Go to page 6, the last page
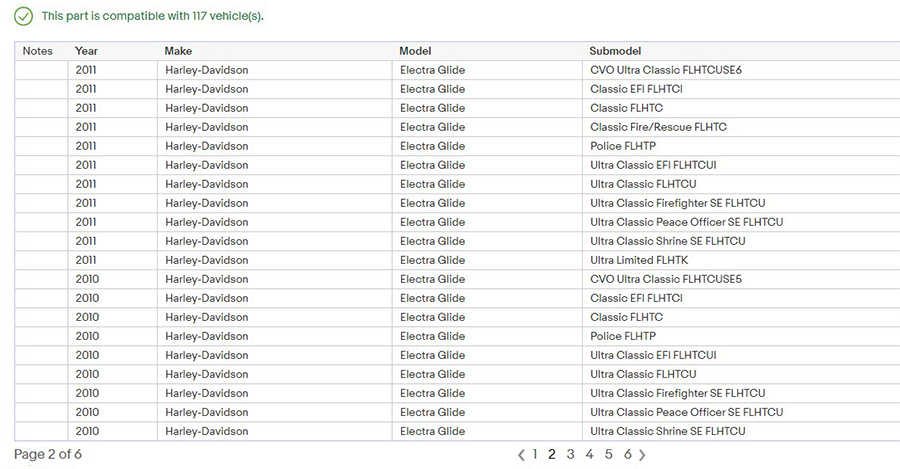This screenshot has height=469, width=900. 627,454
